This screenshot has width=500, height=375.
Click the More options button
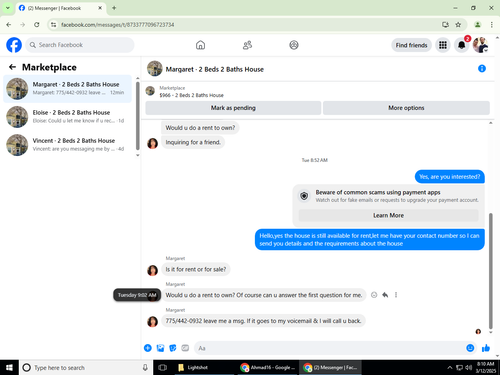pos(406,108)
